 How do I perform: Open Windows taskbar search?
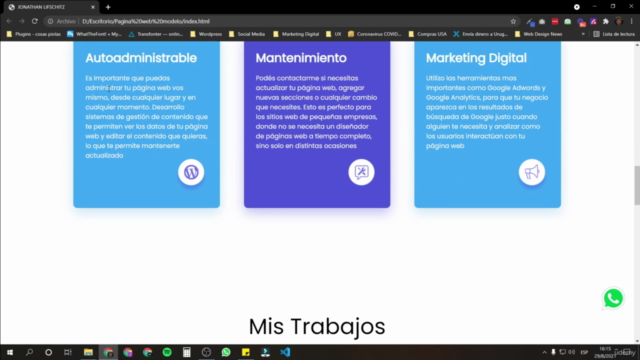29,352
